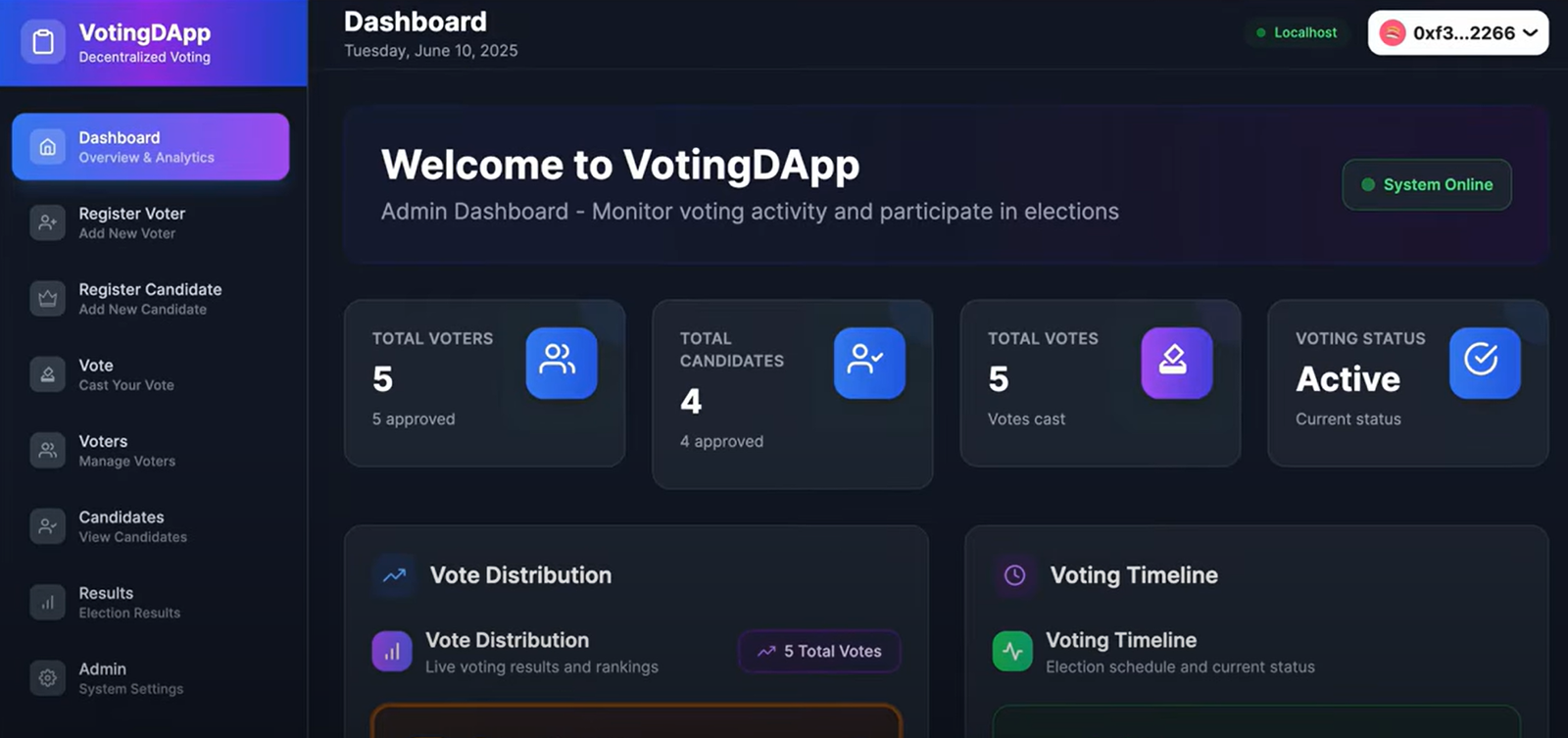The width and height of the screenshot is (1568, 738).
Task: Click the Voting Timeline clock icon
Action: [x=1014, y=575]
